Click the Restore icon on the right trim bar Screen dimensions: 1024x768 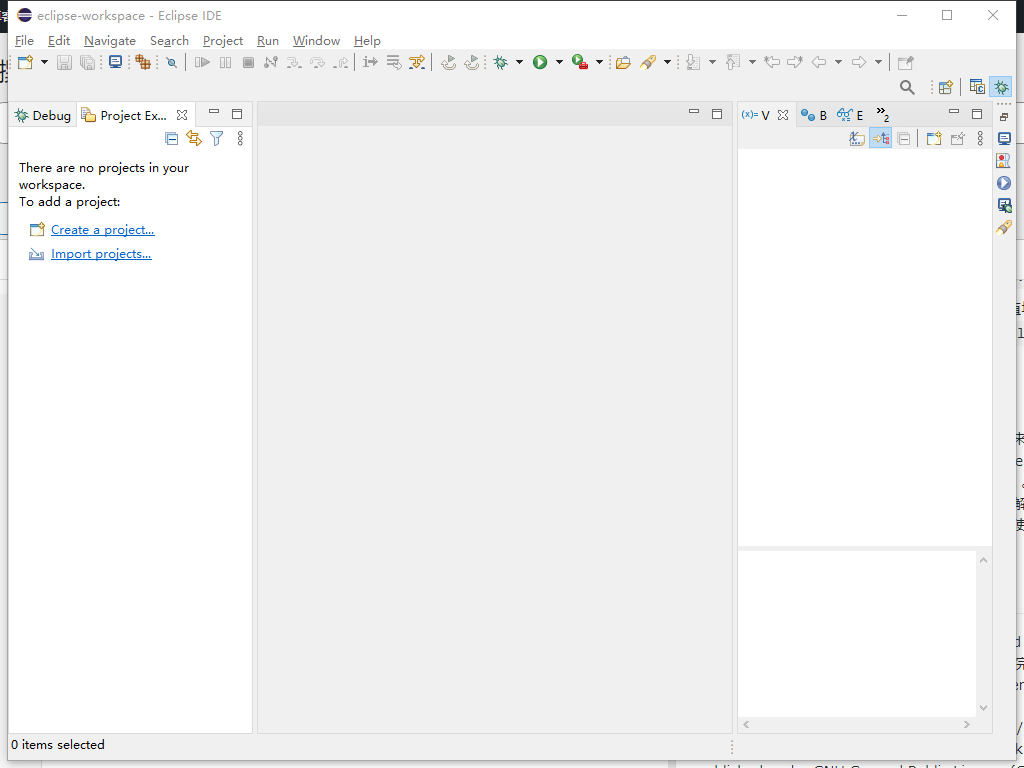(x=1004, y=117)
